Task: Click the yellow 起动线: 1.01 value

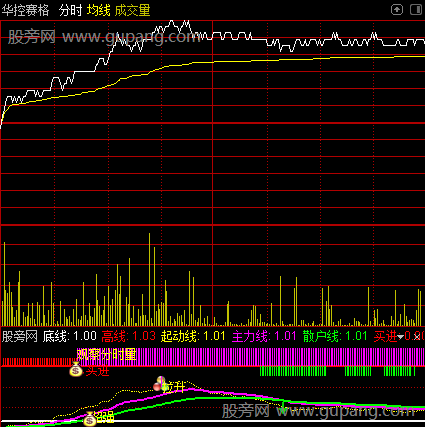Action: click(x=193, y=336)
